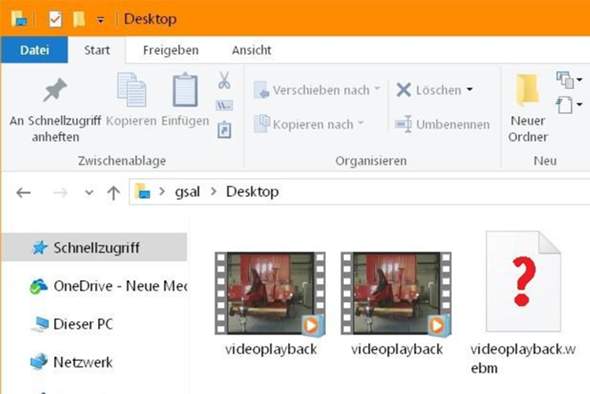This screenshot has width=590, height=394.
Task: Open the Customize Quick Access Toolbar dropdown
Action: tap(100, 20)
